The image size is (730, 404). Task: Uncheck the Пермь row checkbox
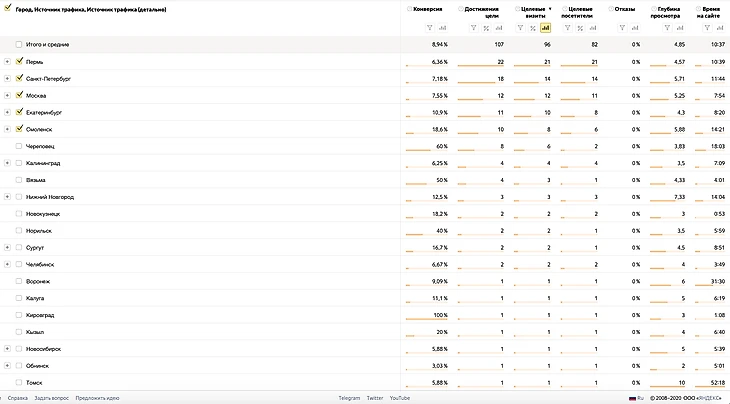19,62
